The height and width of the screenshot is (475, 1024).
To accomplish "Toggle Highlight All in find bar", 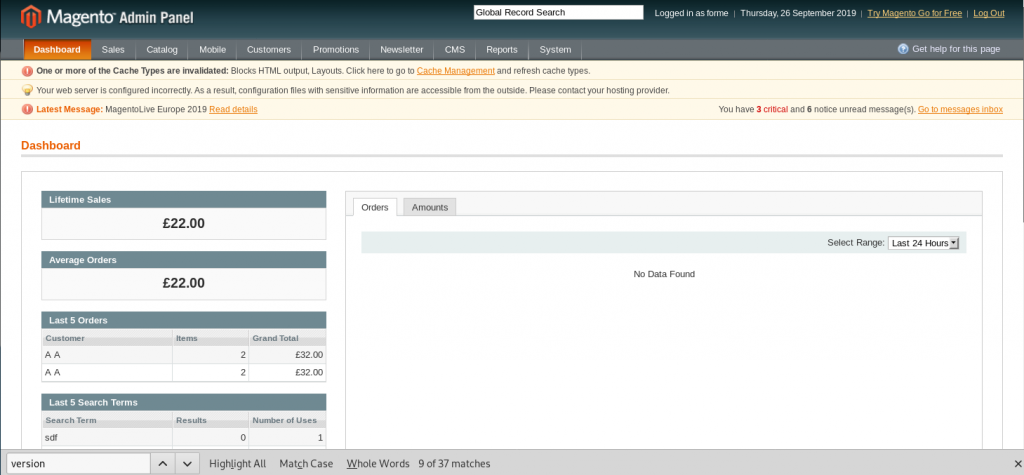I will 238,464.
